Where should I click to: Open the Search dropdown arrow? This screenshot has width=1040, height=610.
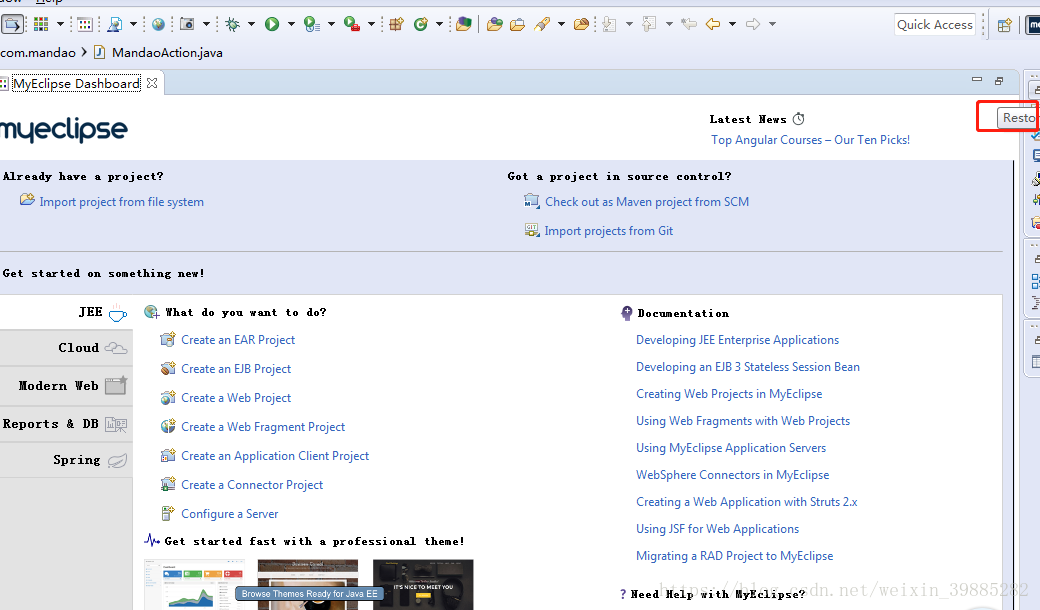pyautogui.click(x=561, y=25)
